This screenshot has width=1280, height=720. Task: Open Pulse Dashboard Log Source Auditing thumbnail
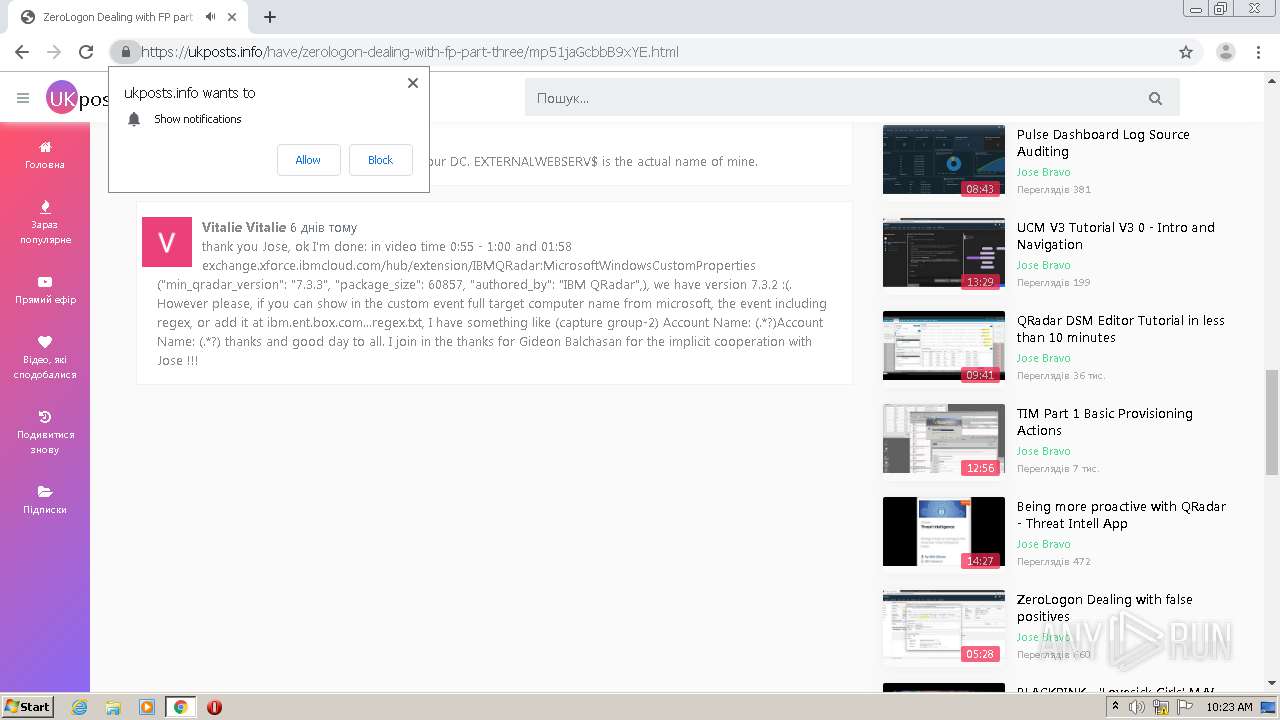(x=944, y=160)
